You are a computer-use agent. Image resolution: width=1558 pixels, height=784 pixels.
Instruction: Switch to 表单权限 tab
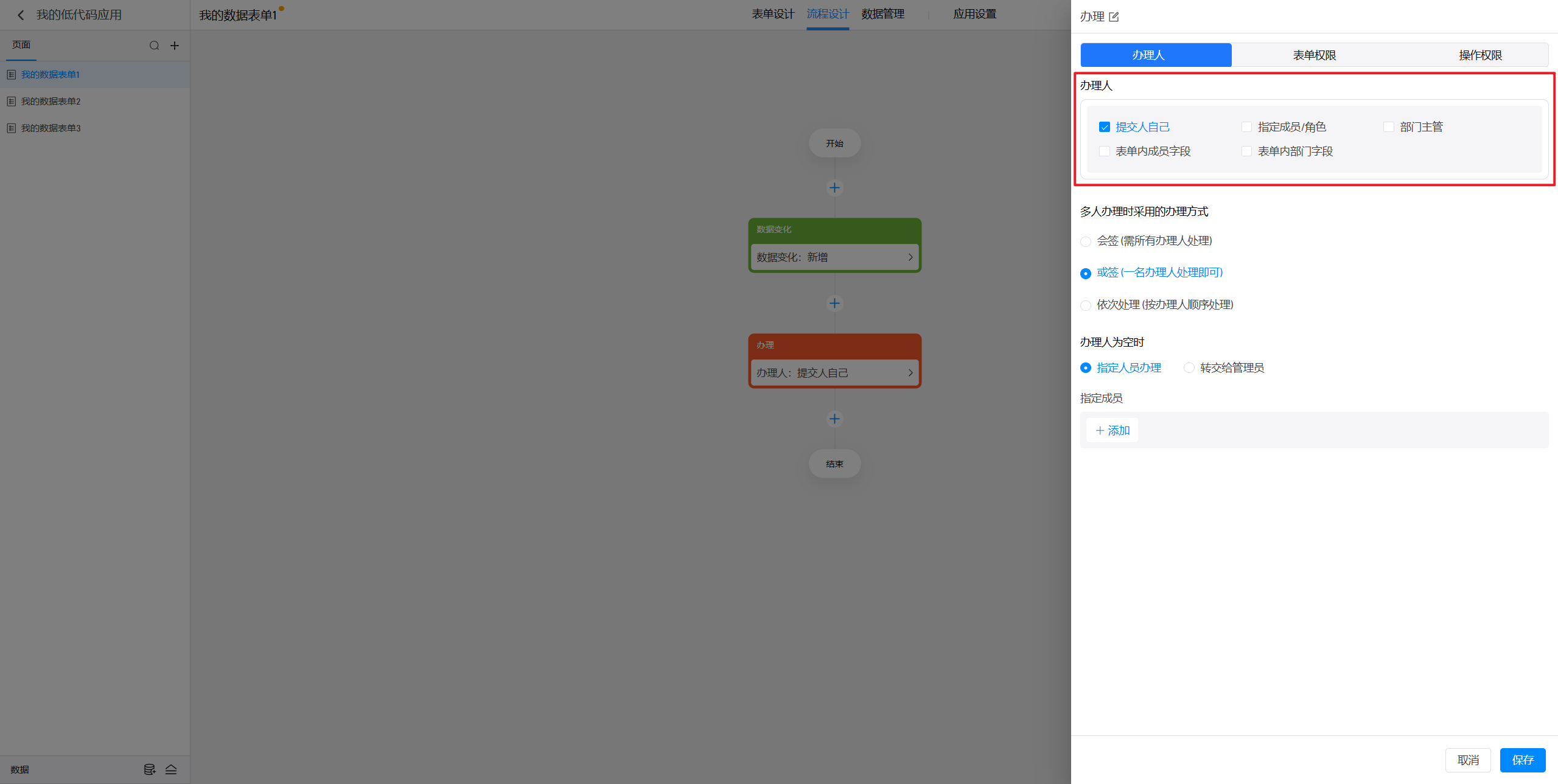(1314, 55)
